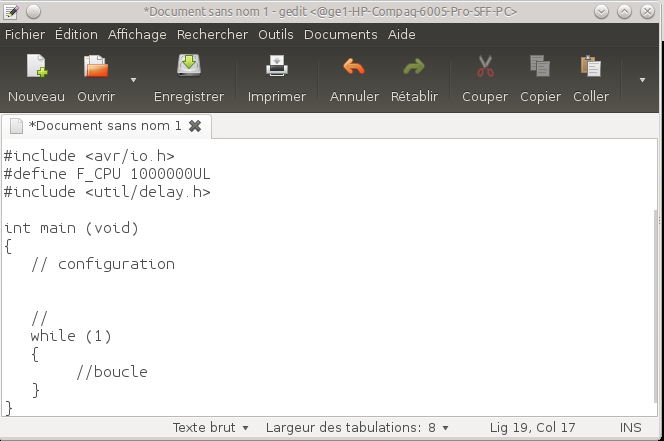664x441 pixels.
Task: Select the Document sans nom 1 tab
Action: tap(104, 126)
